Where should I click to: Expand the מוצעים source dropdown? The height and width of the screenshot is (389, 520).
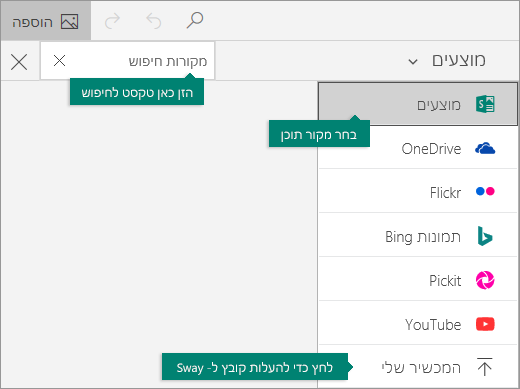coord(446,61)
